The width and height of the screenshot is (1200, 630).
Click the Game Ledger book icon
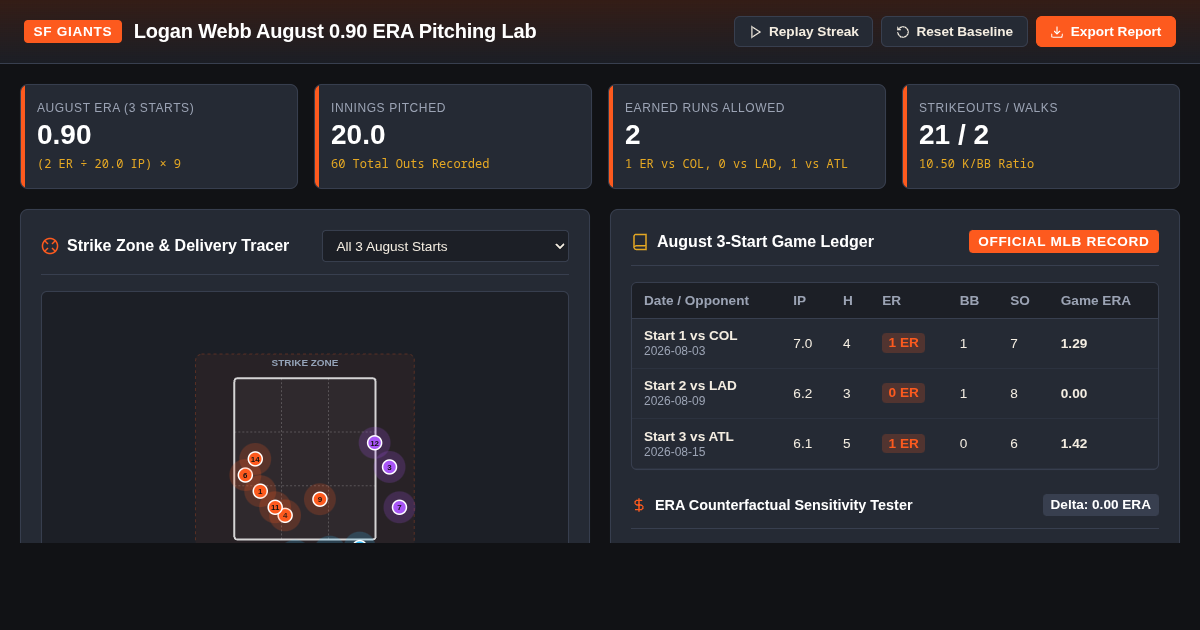(x=640, y=242)
